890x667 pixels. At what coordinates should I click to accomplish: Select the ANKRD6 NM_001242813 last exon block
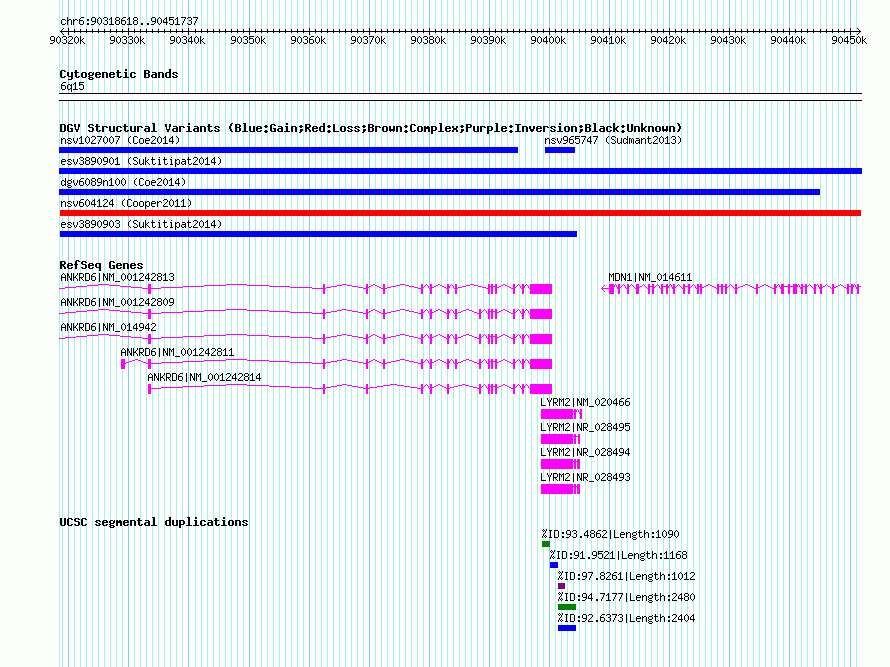click(541, 289)
